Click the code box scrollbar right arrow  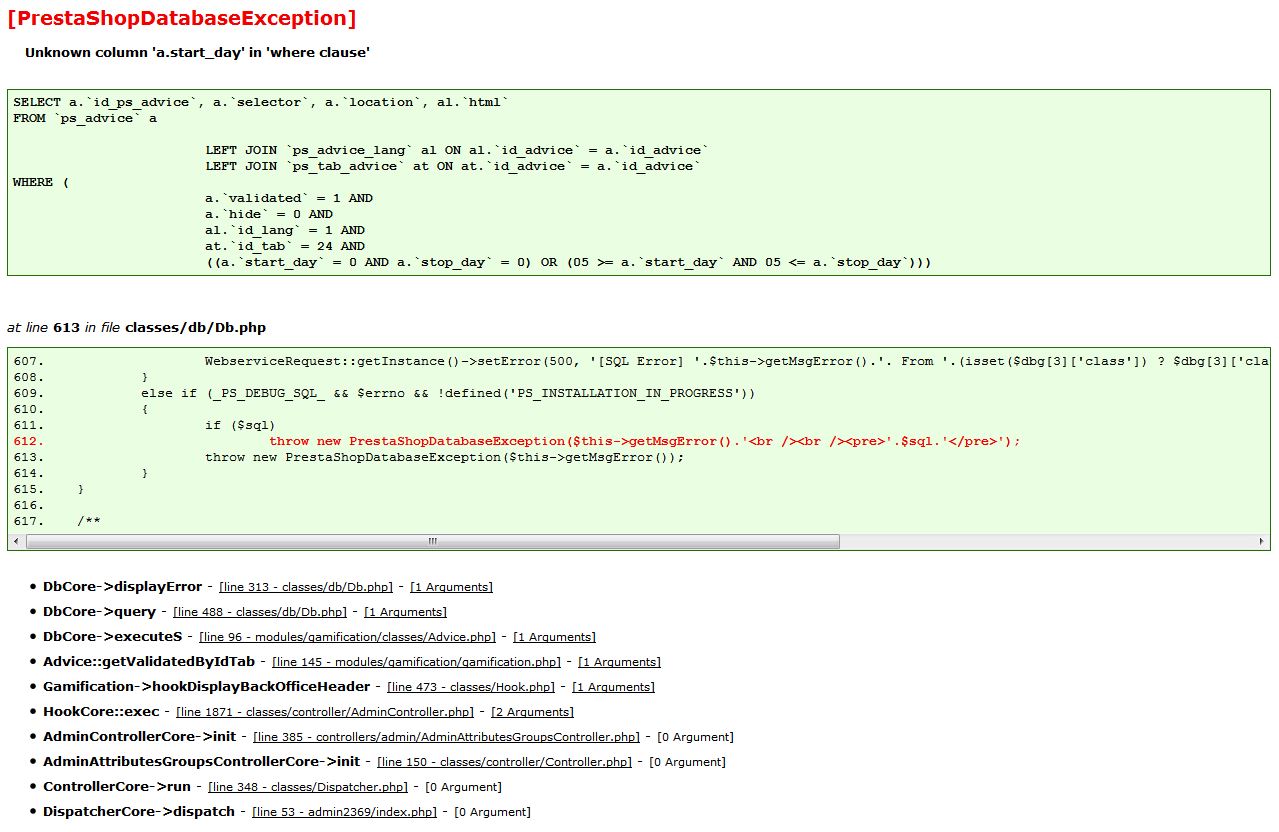pos(1261,541)
